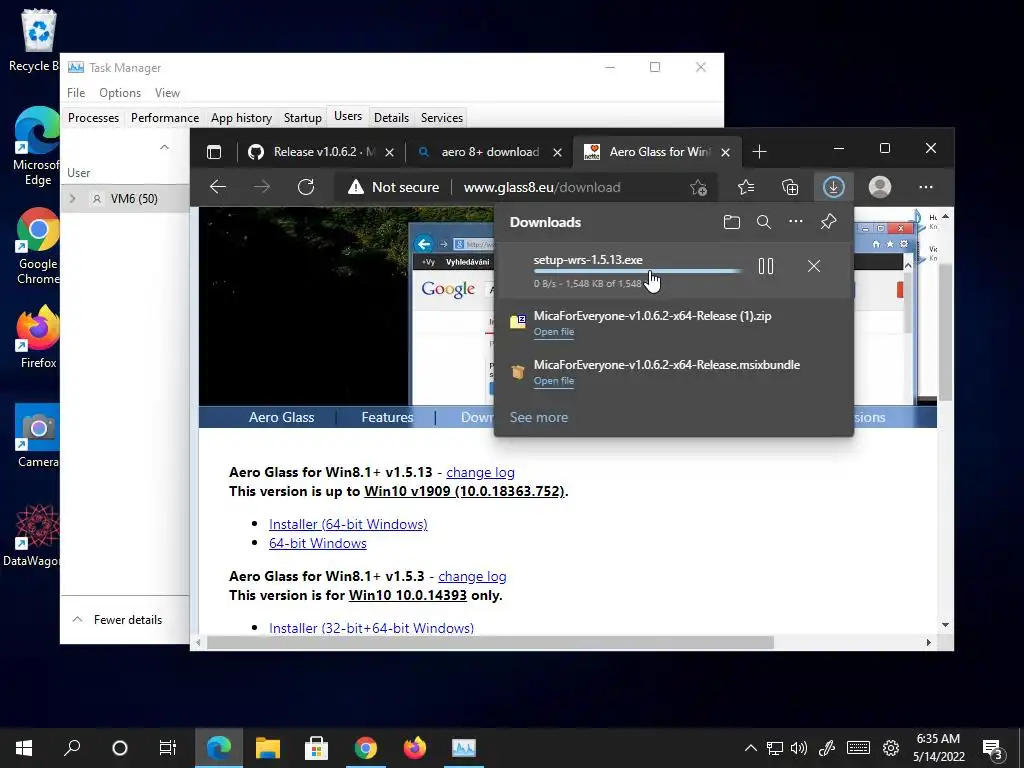Open Firefox from the taskbar

tap(415, 748)
